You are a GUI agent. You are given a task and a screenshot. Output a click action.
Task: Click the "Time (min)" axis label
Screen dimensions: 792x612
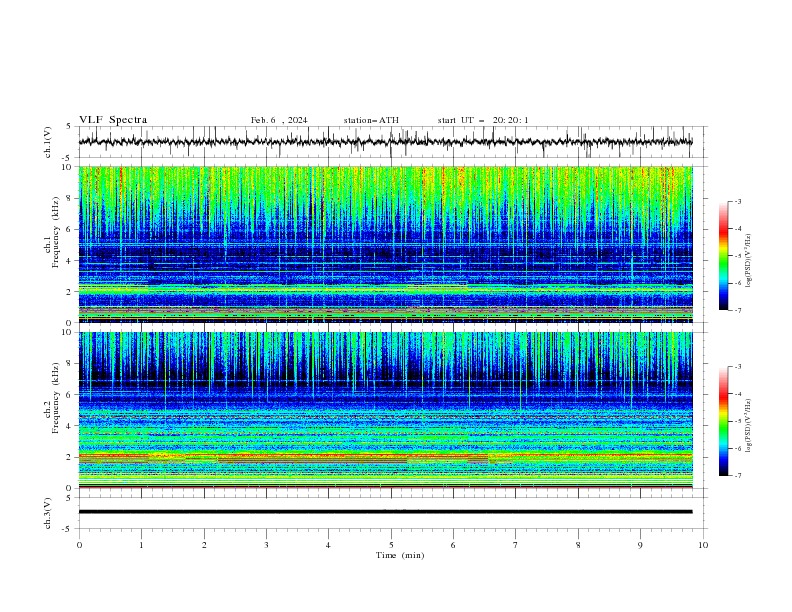click(400, 555)
